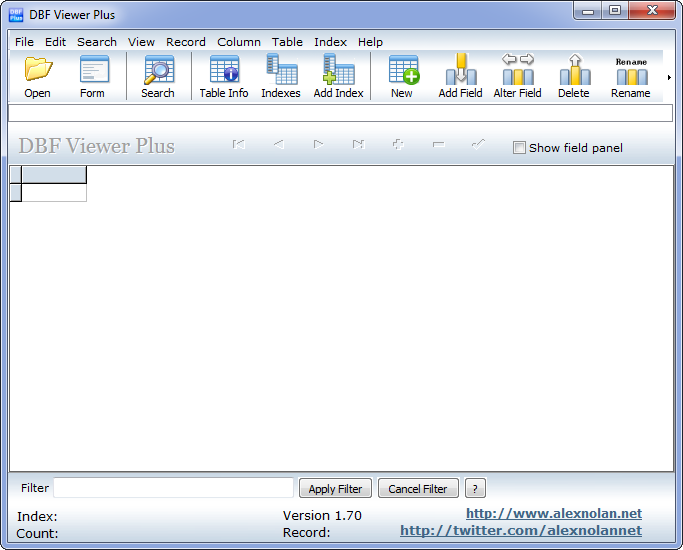Go to next record navigator arrow

pyautogui.click(x=318, y=145)
